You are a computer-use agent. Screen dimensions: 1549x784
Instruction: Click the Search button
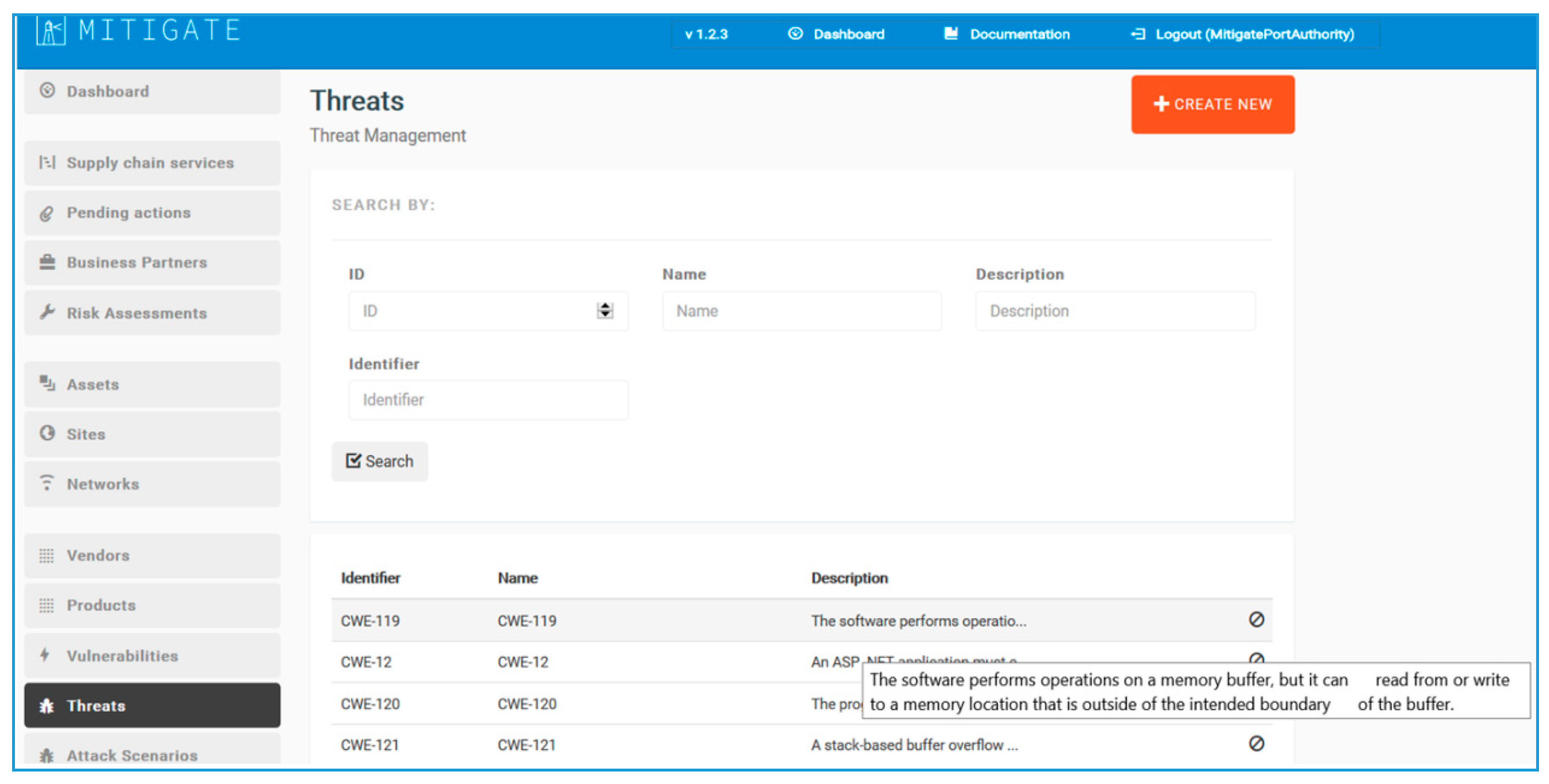click(x=379, y=461)
